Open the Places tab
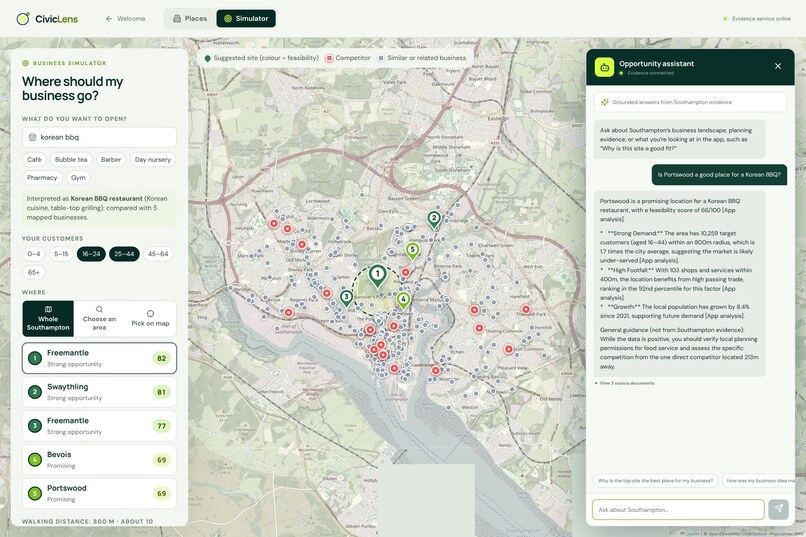The width and height of the screenshot is (806, 537). [190, 18]
